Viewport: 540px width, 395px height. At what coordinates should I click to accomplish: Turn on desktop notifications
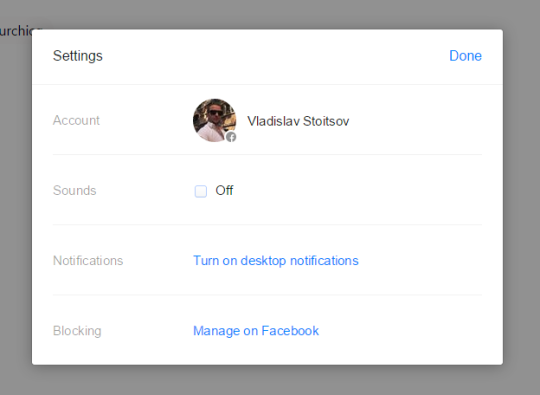(x=276, y=261)
